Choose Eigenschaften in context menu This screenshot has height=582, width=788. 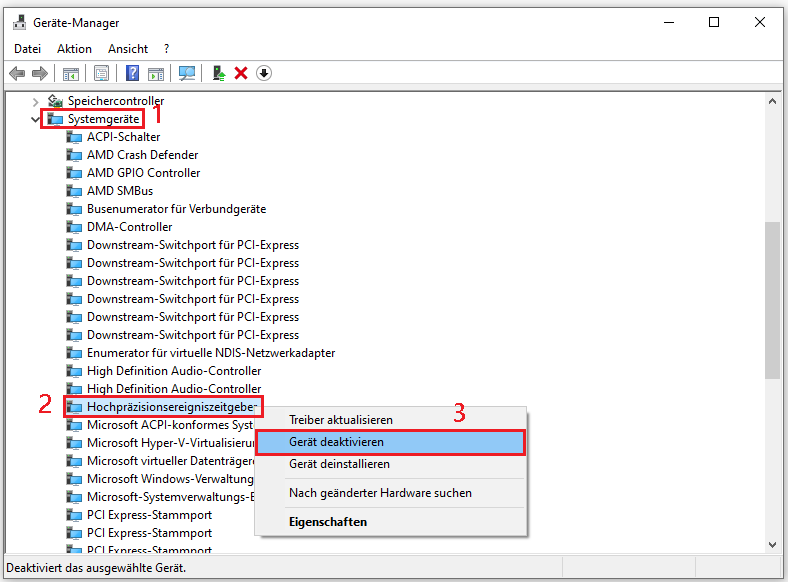(x=390, y=522)
